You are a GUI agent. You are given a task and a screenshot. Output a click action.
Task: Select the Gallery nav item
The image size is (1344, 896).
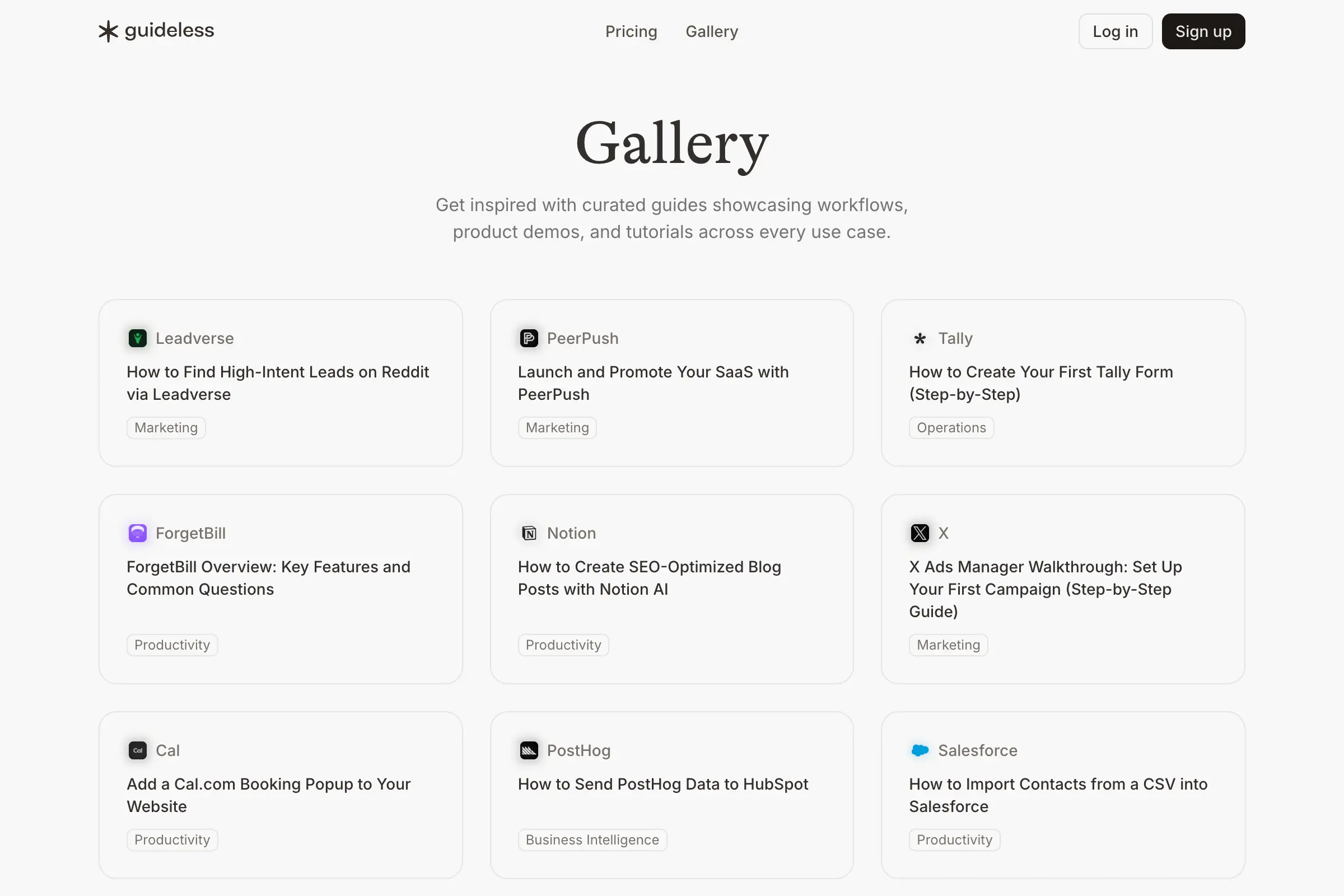[x=711, y=31]
